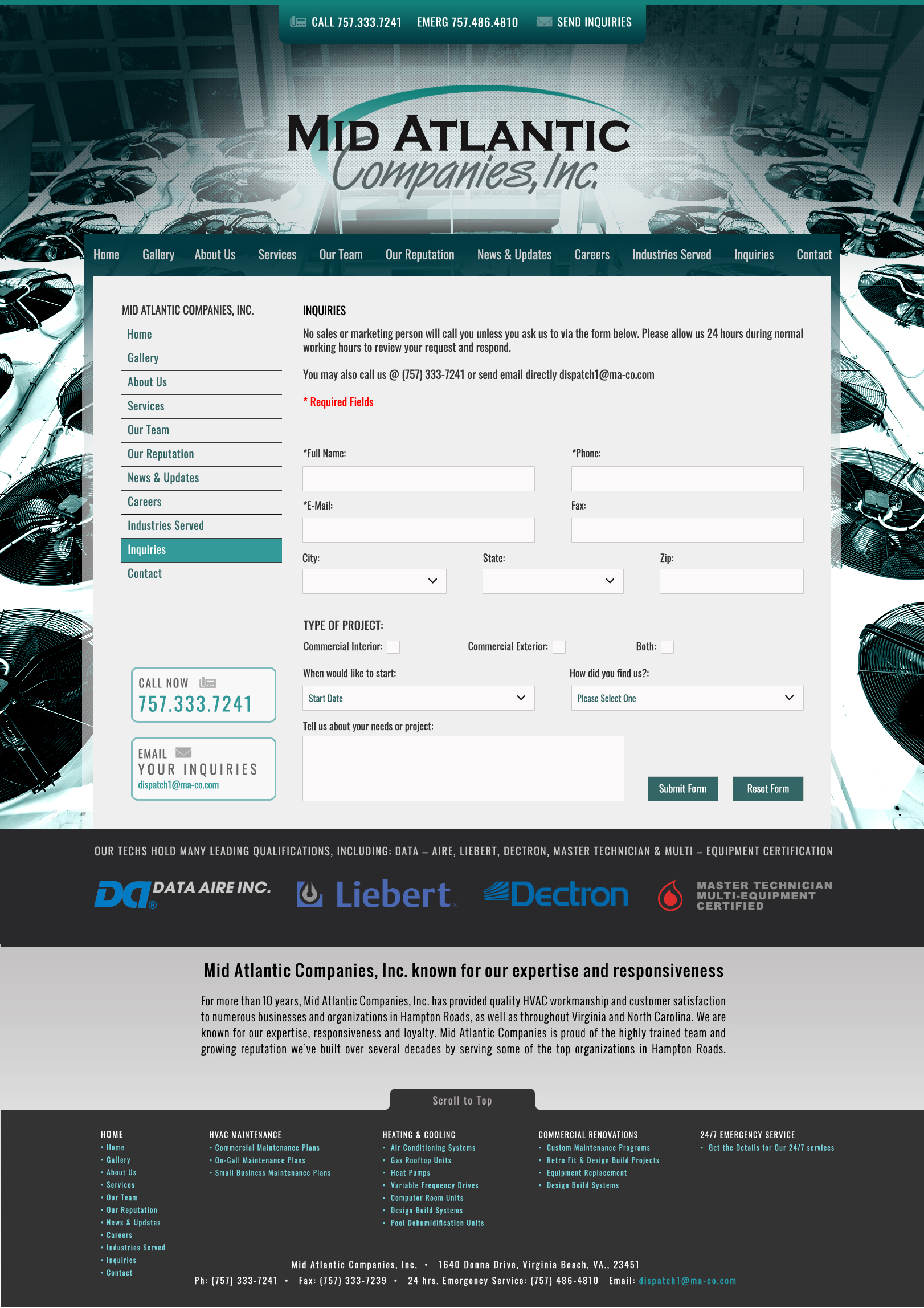The image size is (924, 1308).
Task: Check the Commercial Exterior checkbox
Action: tap(559, 647)
